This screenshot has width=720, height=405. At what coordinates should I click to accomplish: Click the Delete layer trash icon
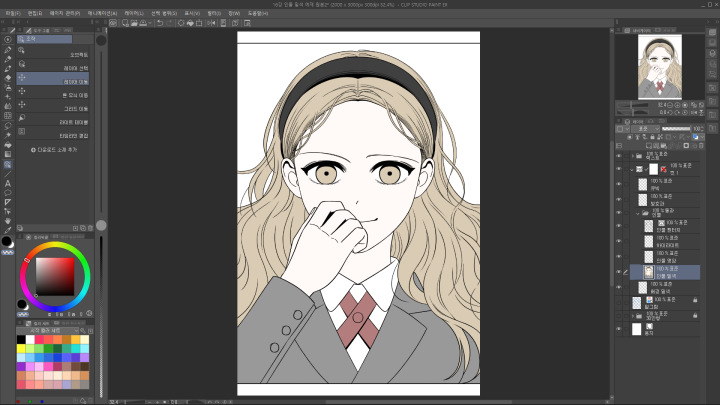pyautogui.click(x=701, y=146)
